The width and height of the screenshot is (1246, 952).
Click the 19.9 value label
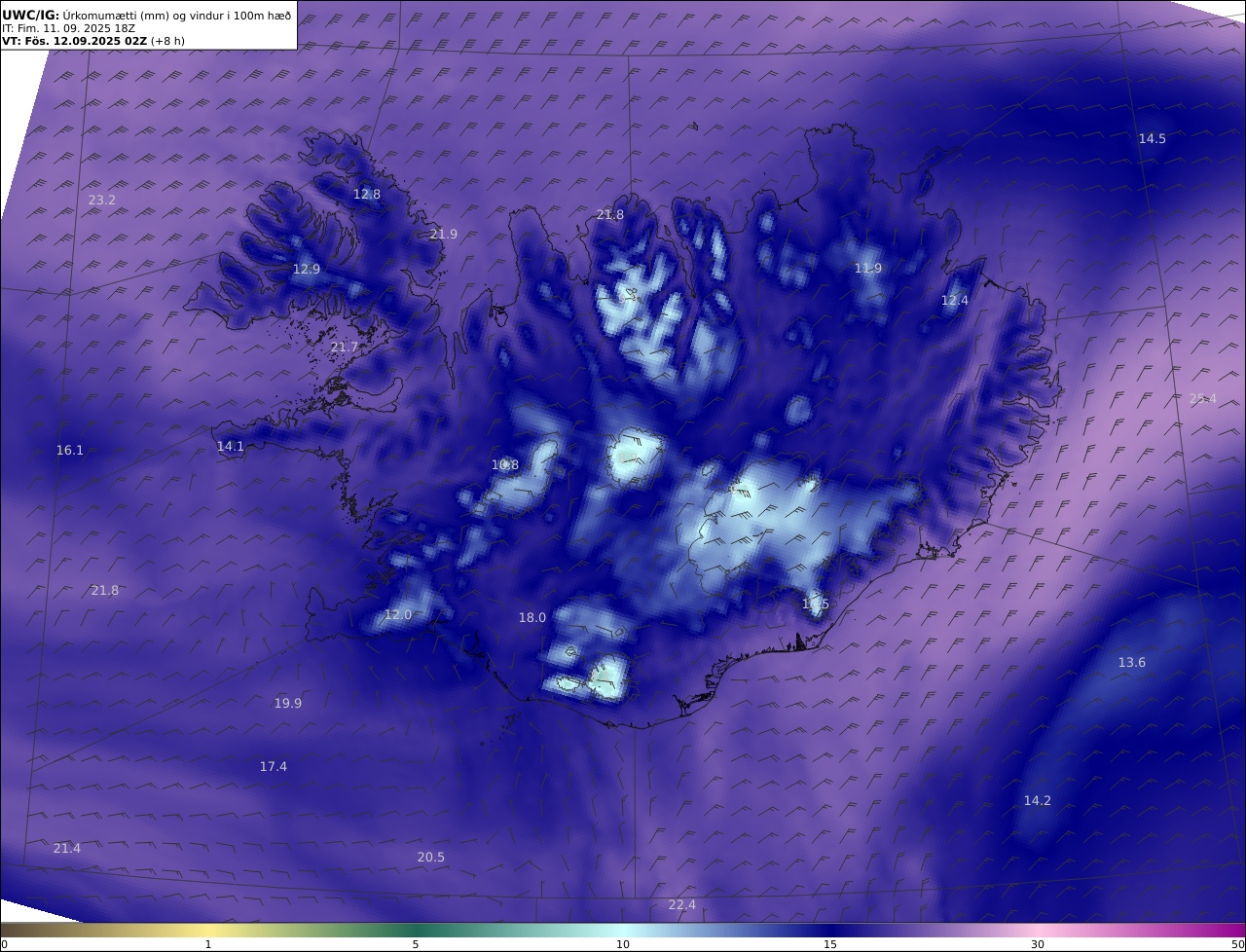[x=288, y=704]
